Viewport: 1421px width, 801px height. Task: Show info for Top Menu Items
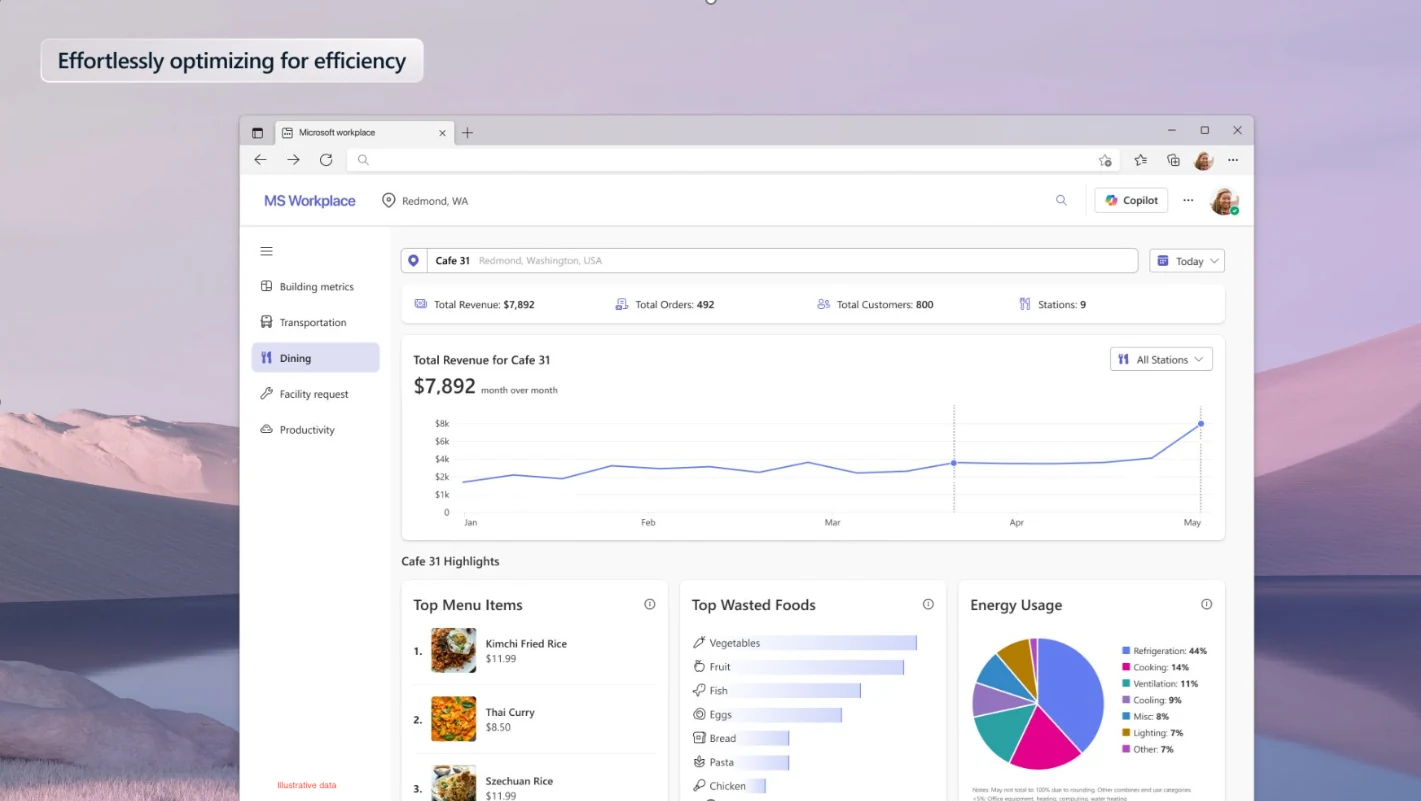point(650,604)
